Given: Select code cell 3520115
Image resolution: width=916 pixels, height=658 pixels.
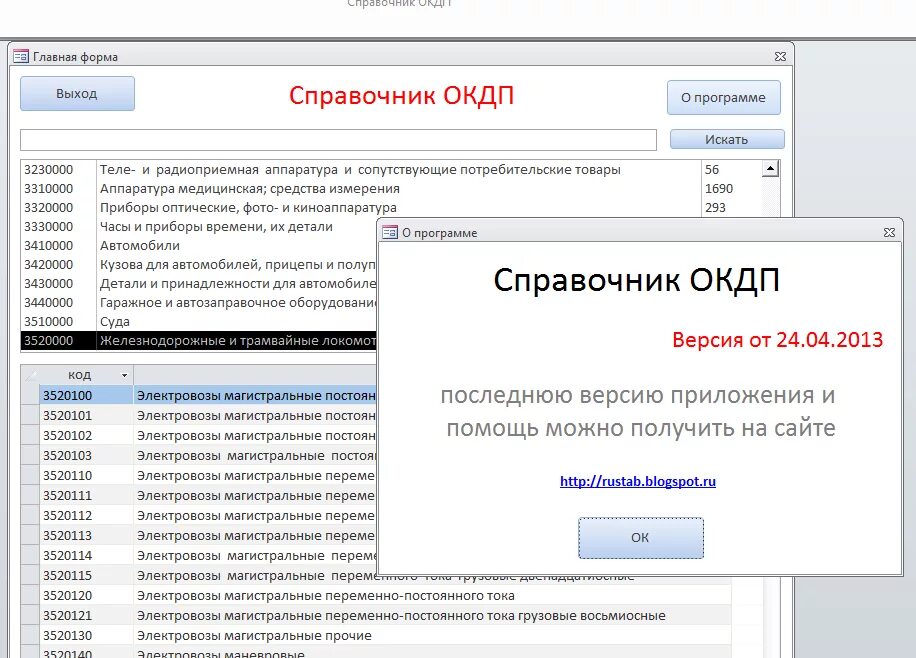Looking at the screenshot, I should [86, 576].
